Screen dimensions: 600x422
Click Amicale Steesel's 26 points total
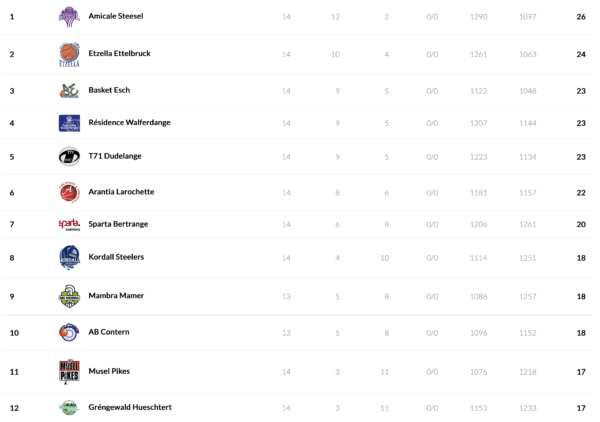click(581, 17)
